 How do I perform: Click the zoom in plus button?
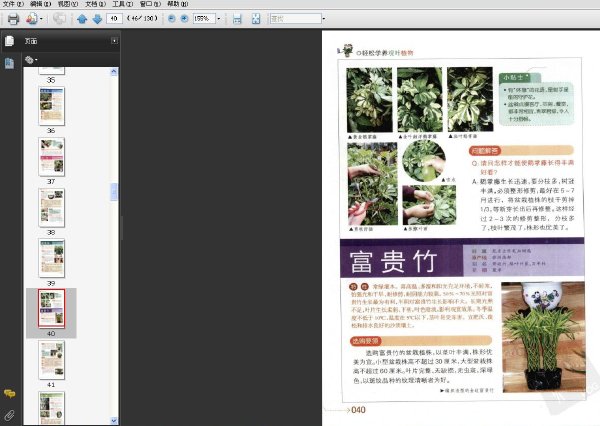184,18
